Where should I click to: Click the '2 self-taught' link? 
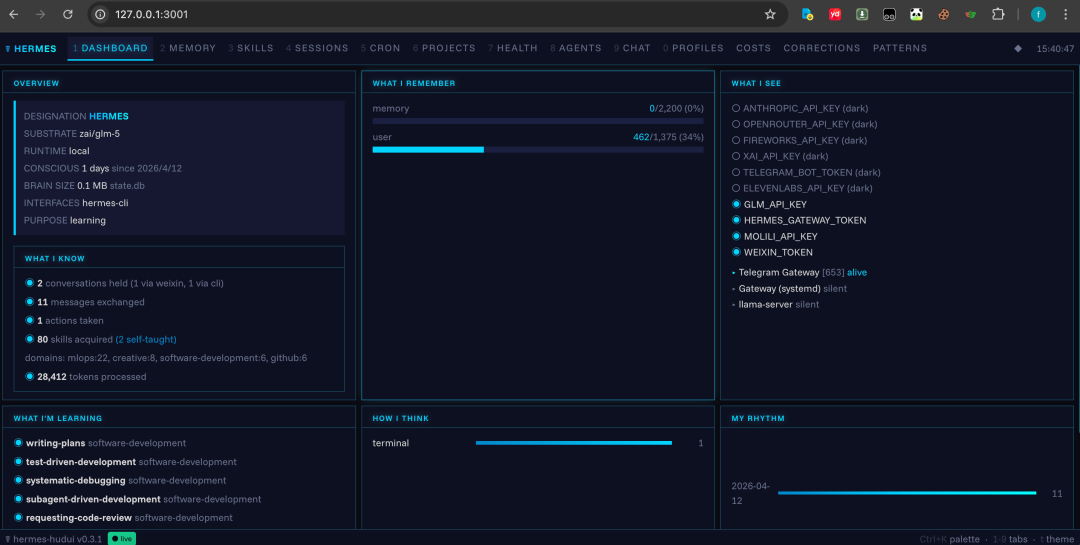[x=146, y=340]
